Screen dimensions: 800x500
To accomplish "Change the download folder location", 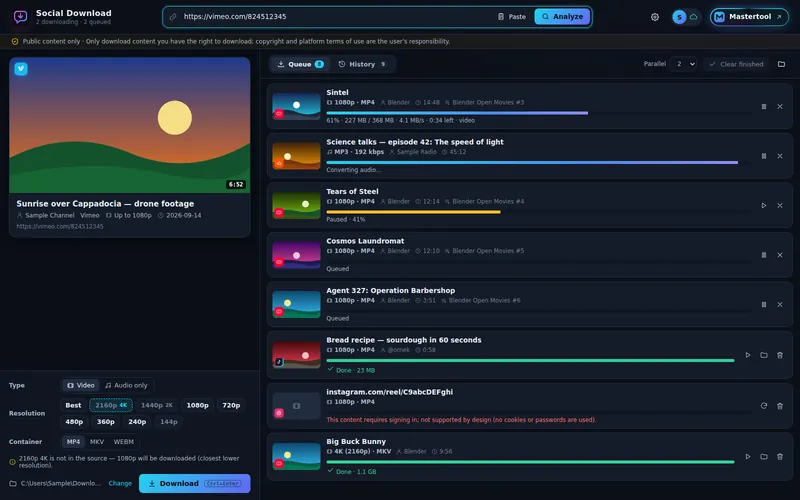I will click(x=120, y=483).
